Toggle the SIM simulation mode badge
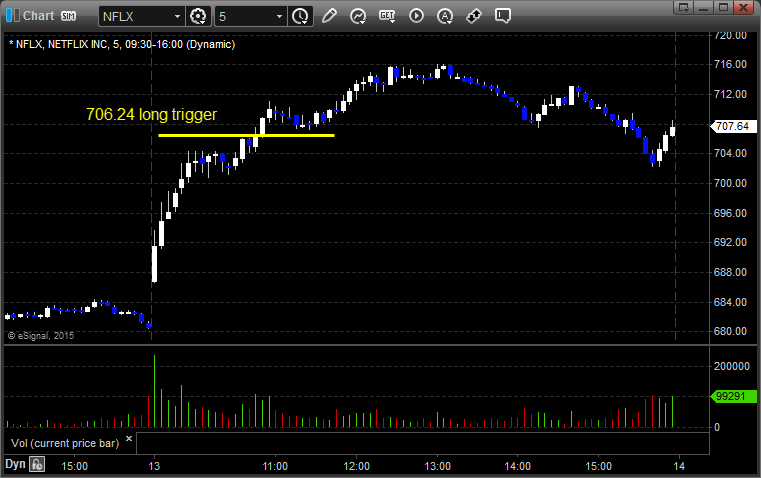This screenshot has width=761, height=478. pos(68,16)
